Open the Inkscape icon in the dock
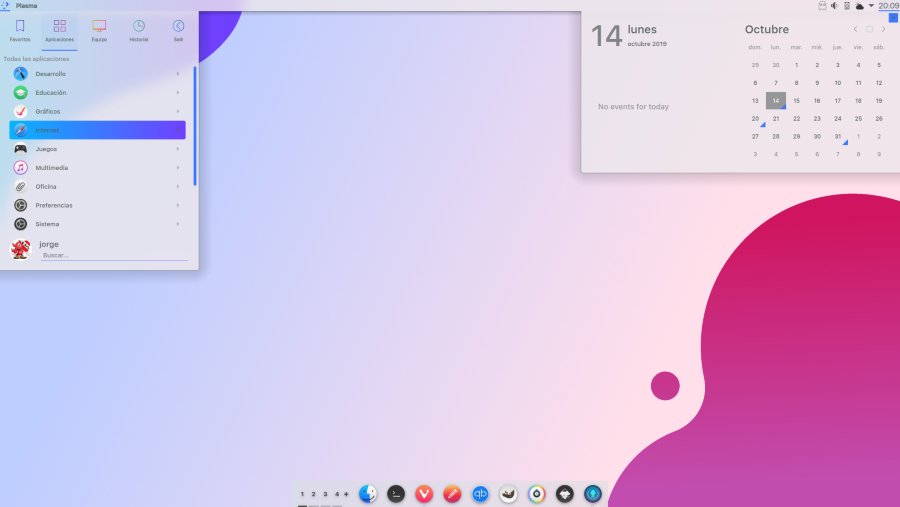The image size is (900, 507). click(564, 494)
